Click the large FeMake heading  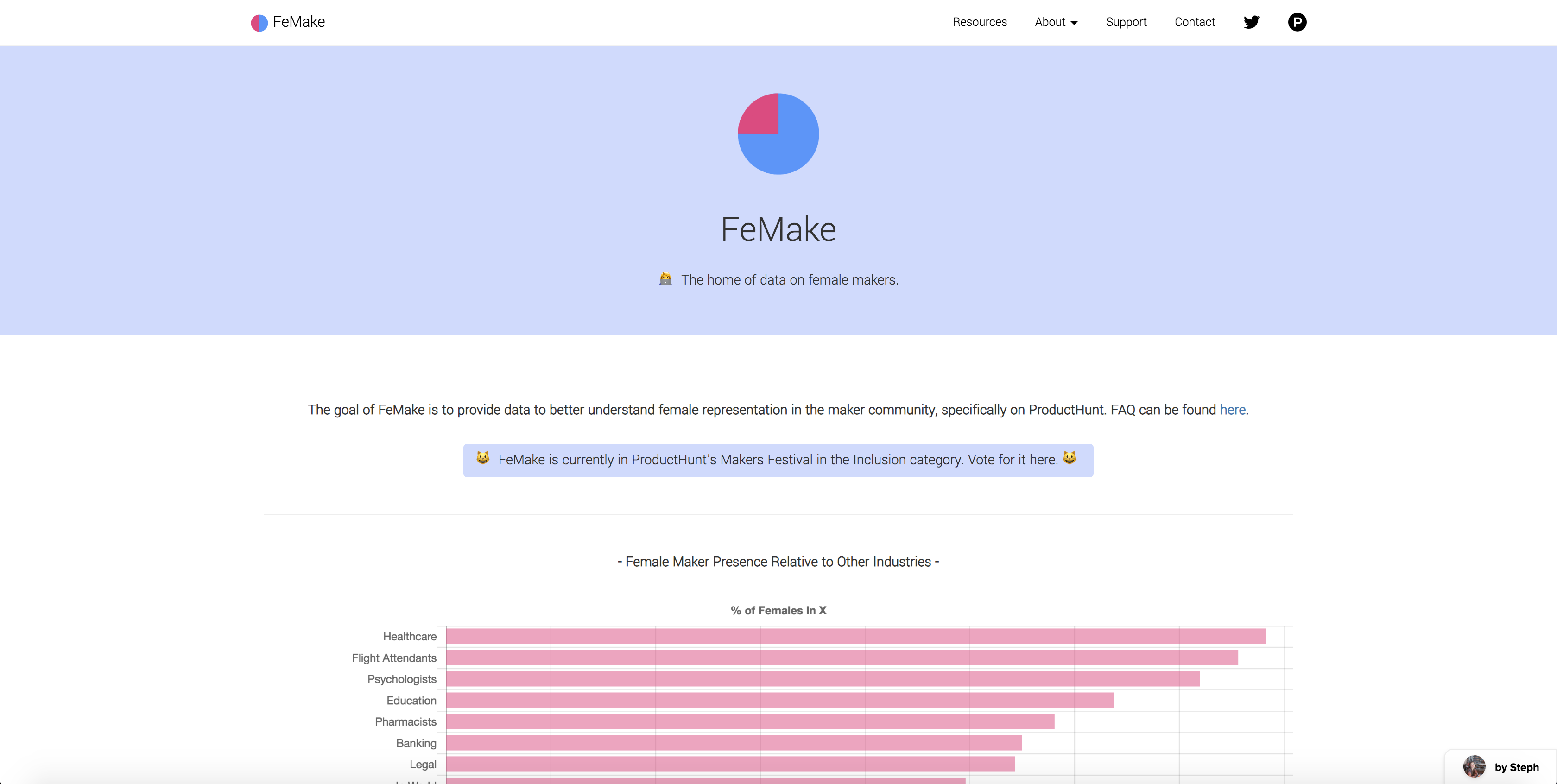[x=778, y=229]
